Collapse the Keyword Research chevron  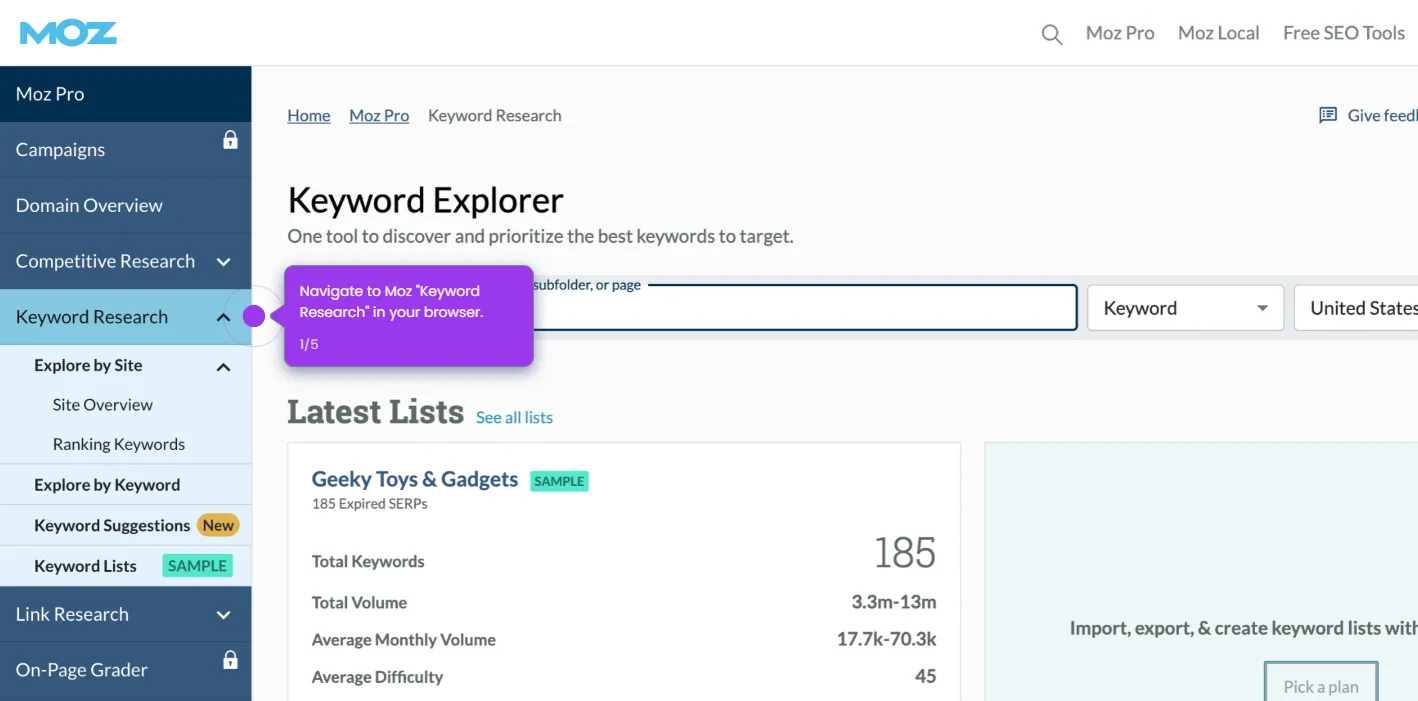click(x=224, y=317)
